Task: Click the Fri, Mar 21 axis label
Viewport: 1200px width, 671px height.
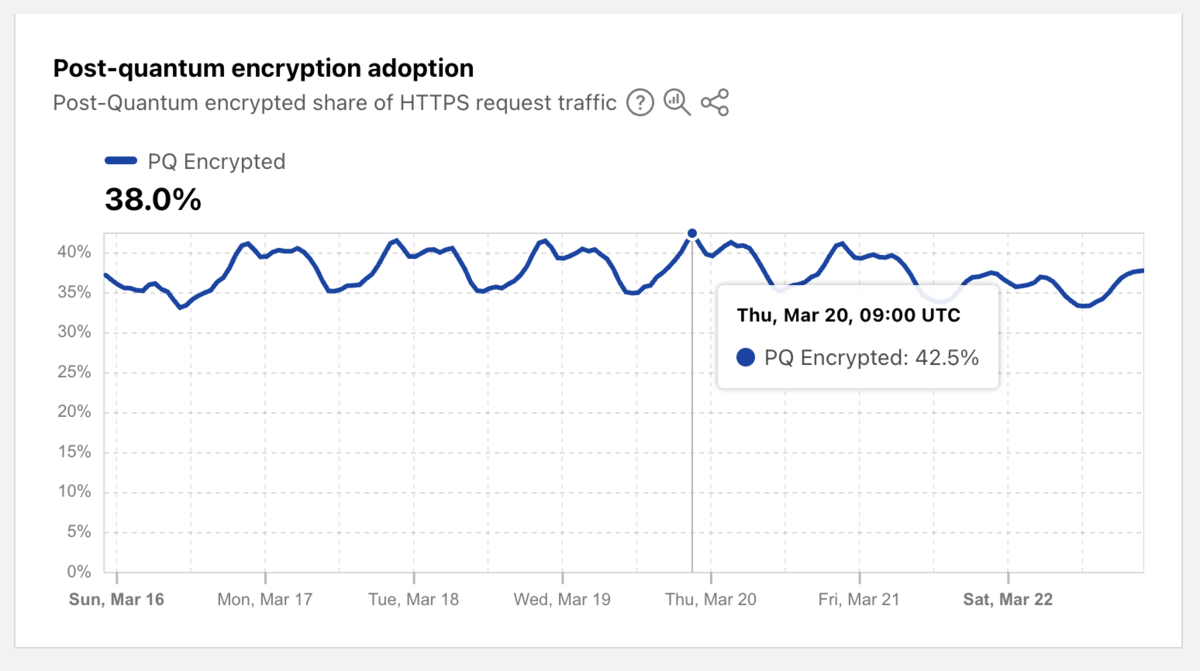Action: [x=859, y=600]
